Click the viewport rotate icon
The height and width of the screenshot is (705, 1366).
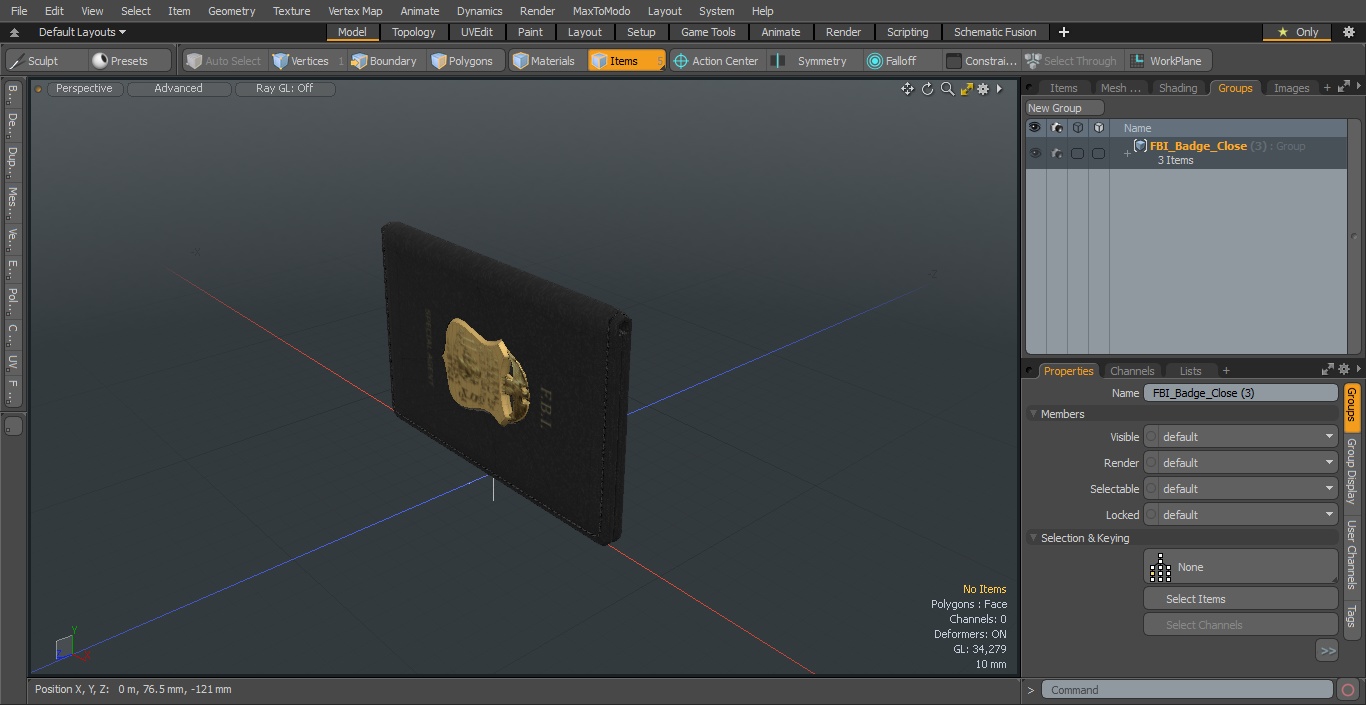click(927, 89)
